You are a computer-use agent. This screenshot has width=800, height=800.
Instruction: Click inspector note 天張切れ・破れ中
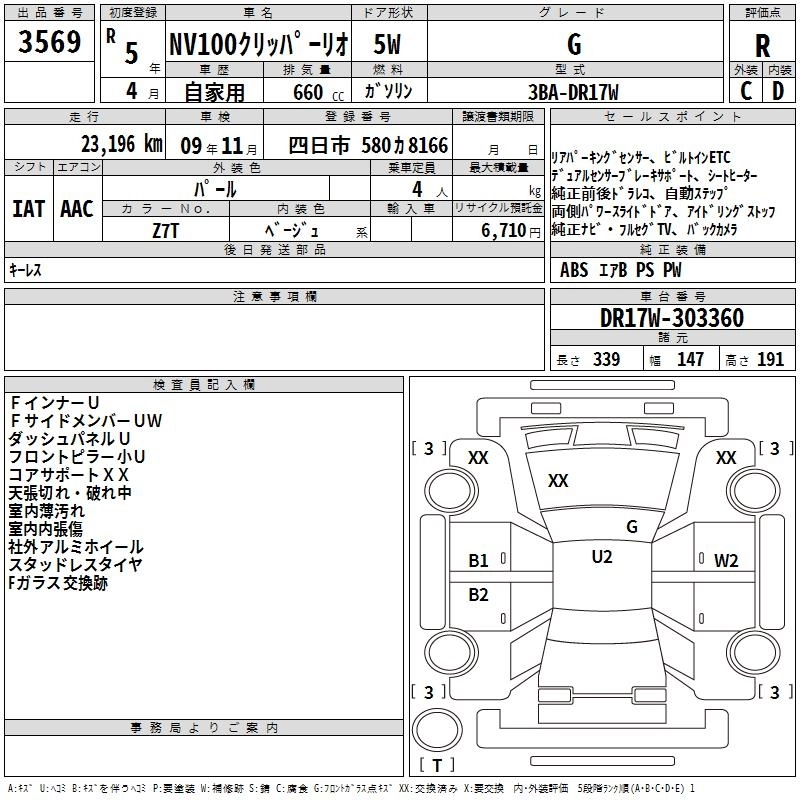pos(70,493)
